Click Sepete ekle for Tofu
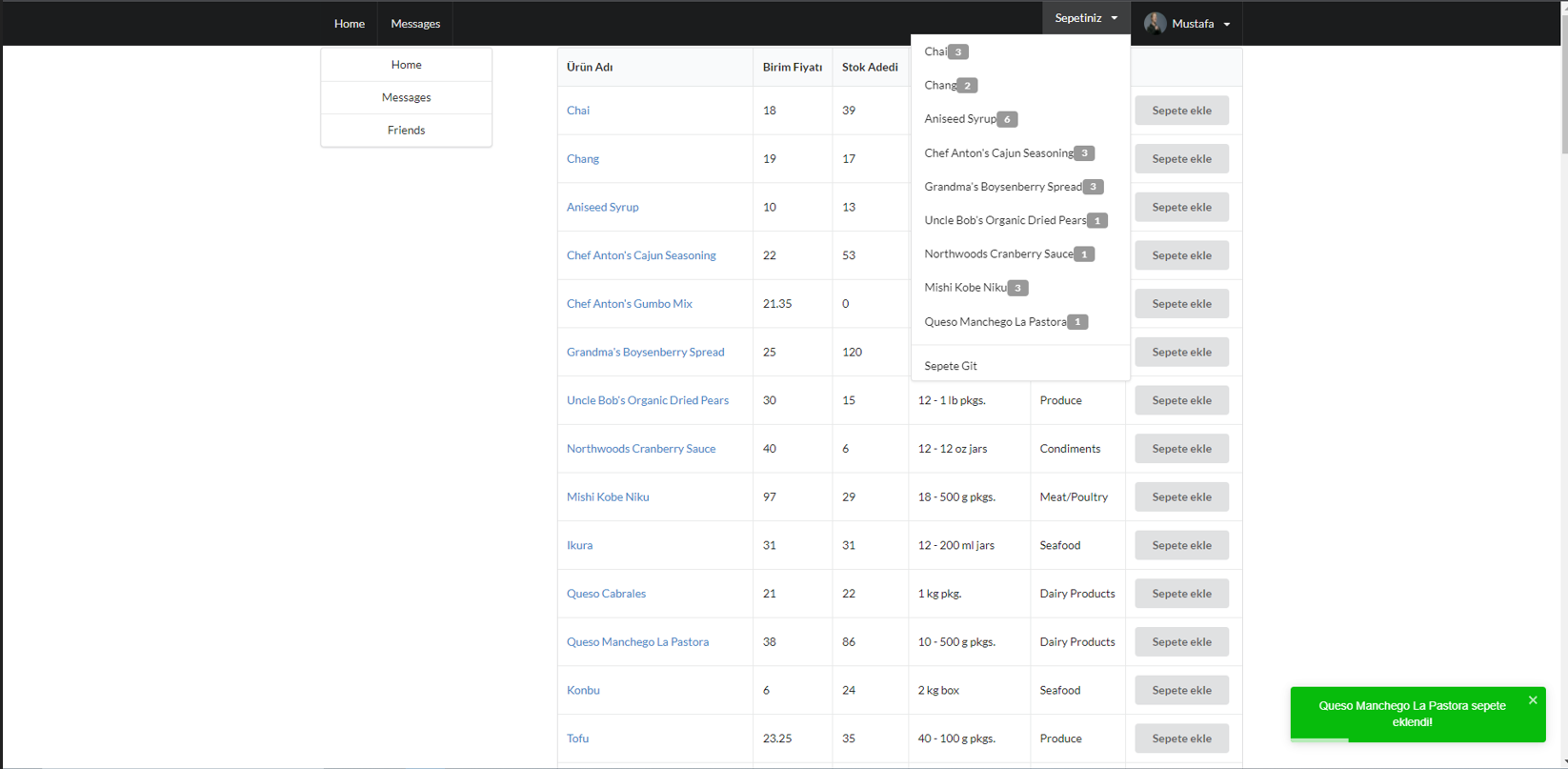1568x769 pixels. 1181,739
